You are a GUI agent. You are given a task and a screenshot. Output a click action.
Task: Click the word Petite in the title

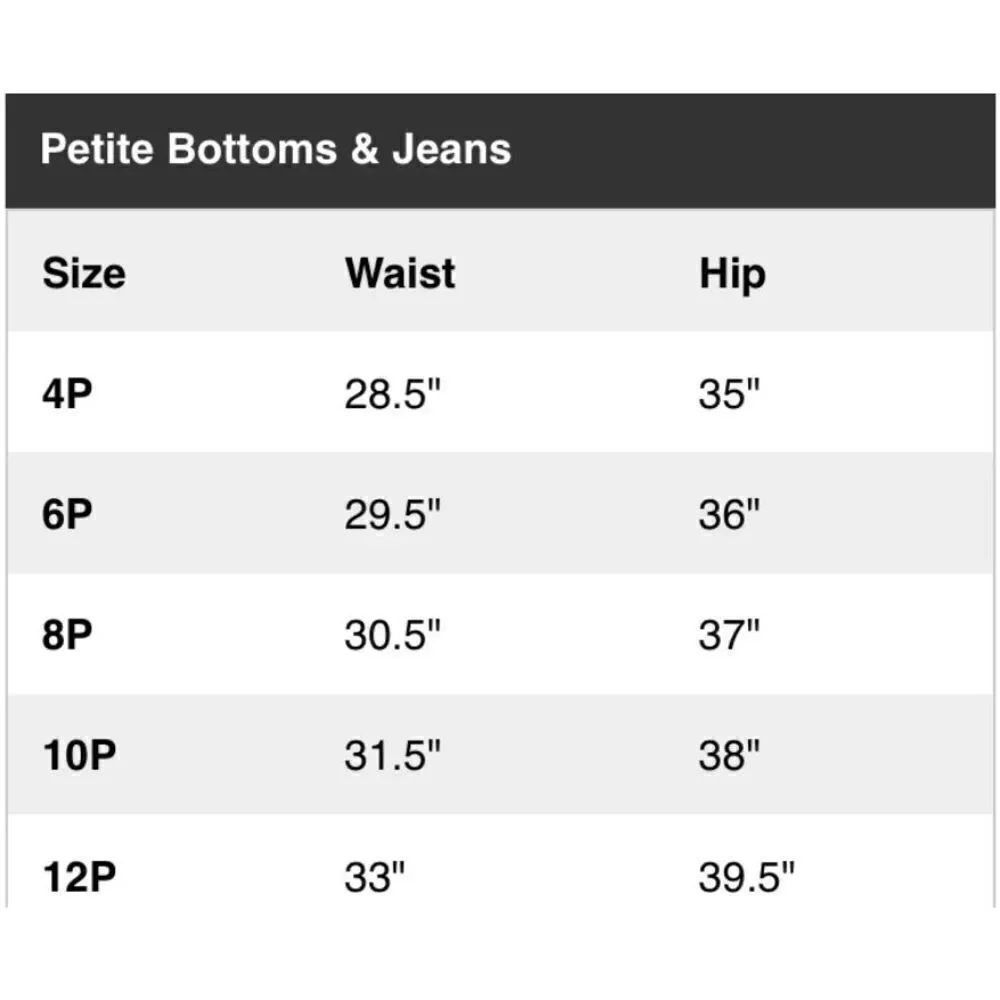[x=97, y=149]
